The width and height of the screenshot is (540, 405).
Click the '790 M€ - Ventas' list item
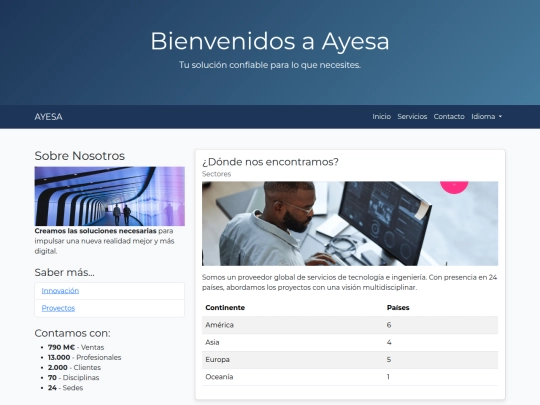(76, 347)
